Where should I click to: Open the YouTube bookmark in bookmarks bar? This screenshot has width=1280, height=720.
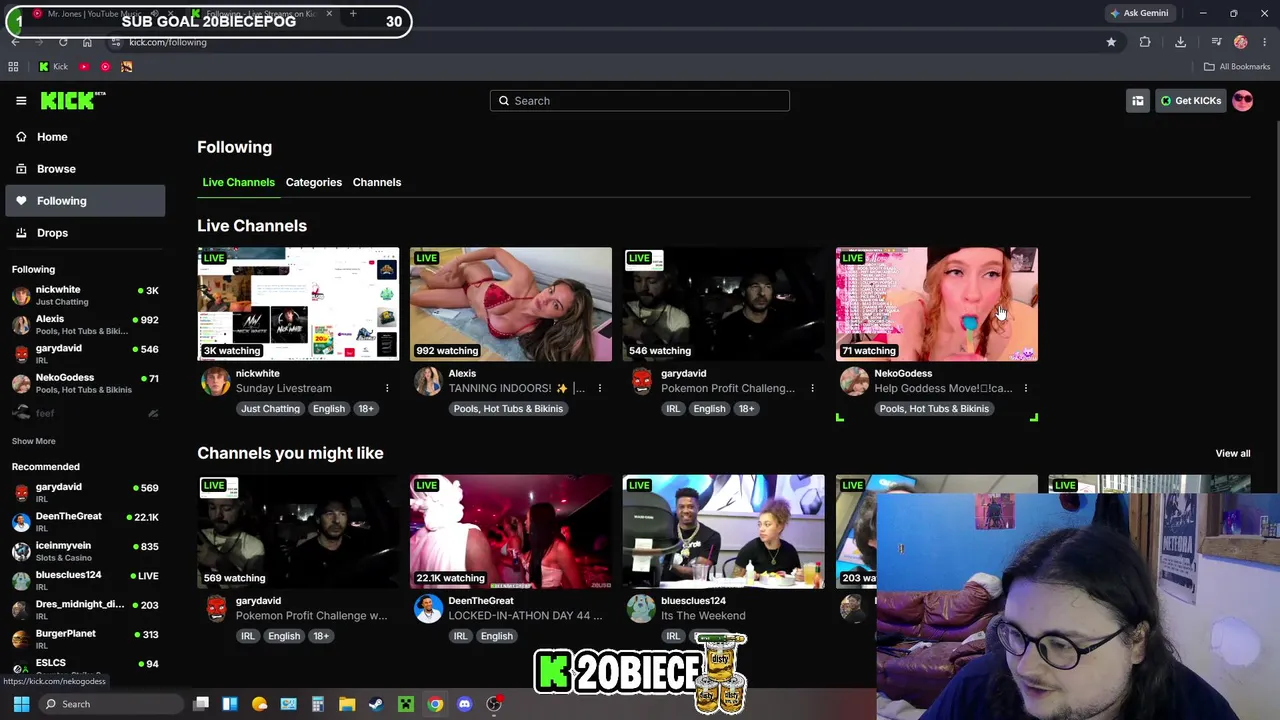coord(84,67)
